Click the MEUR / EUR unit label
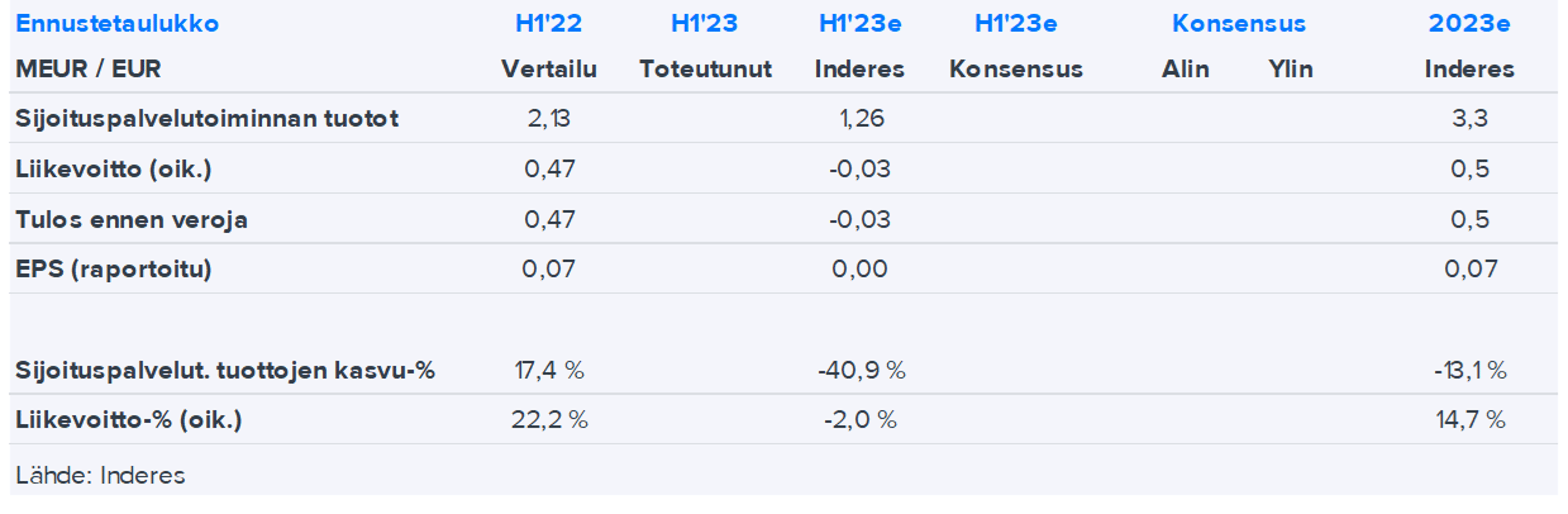 [x=88, y=69]
